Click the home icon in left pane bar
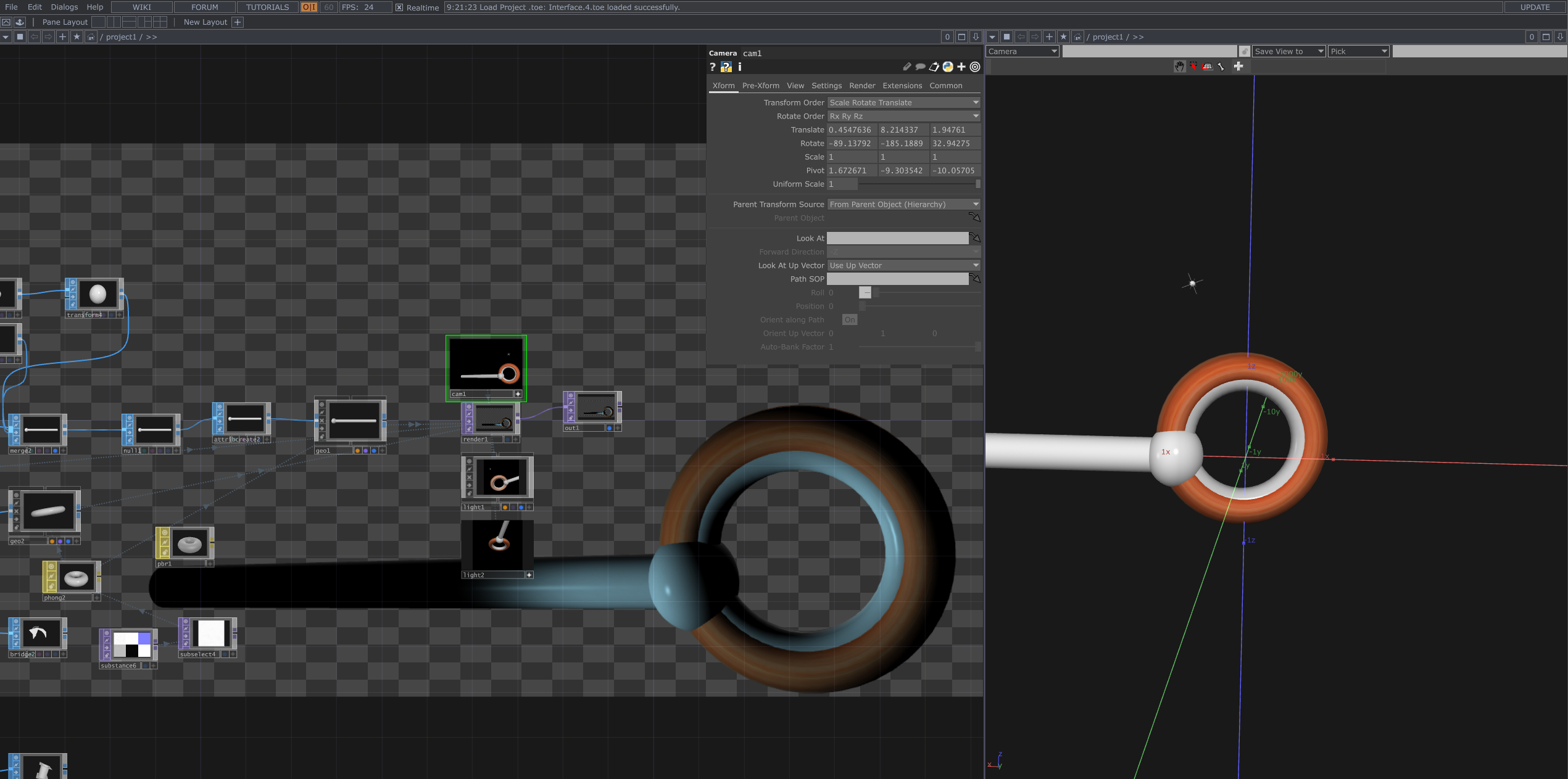1568x779 pixels. point(91,37)
